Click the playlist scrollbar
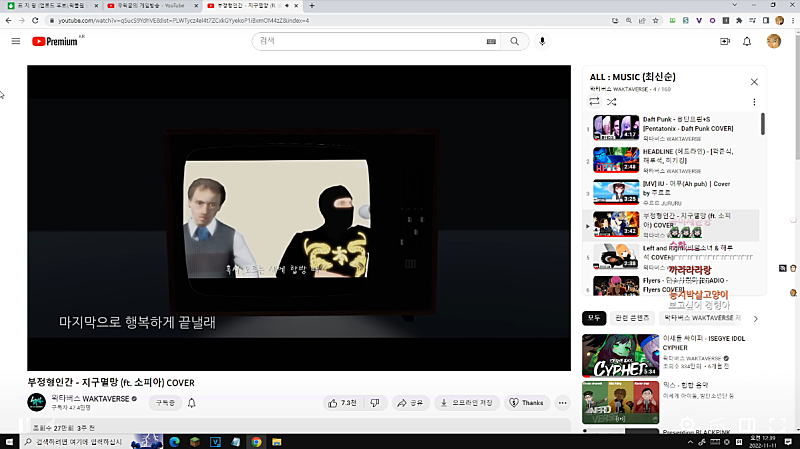Image resolution: width=800 pixels, height=449 pixels. (x=763, y=124)
